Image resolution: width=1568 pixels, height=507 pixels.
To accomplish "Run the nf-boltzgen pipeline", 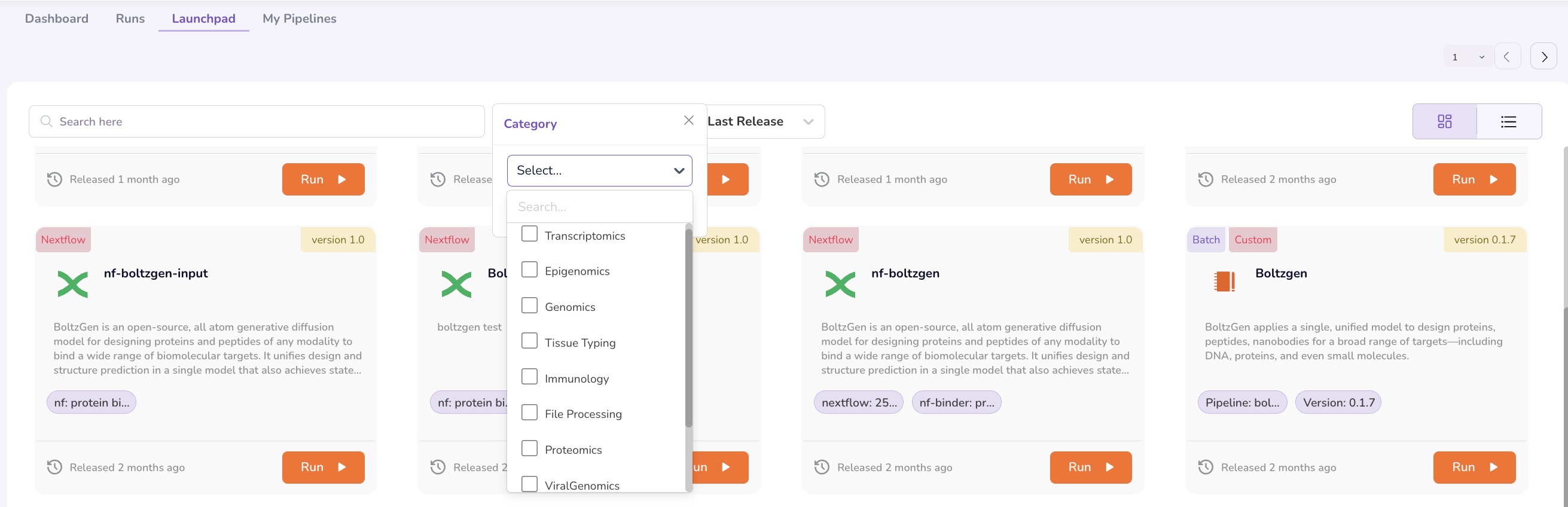I will 1091,468.
